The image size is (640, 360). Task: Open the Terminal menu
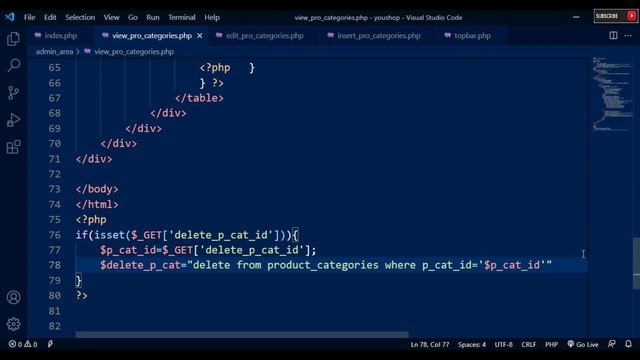(182, 17)
